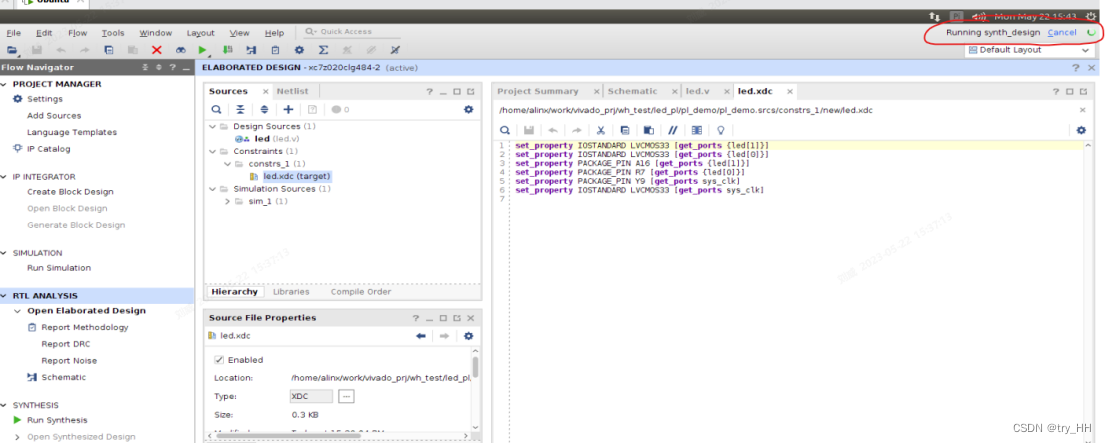
Task: Collapse Open Elaborated Design section
Action: [x=18, y=311]
